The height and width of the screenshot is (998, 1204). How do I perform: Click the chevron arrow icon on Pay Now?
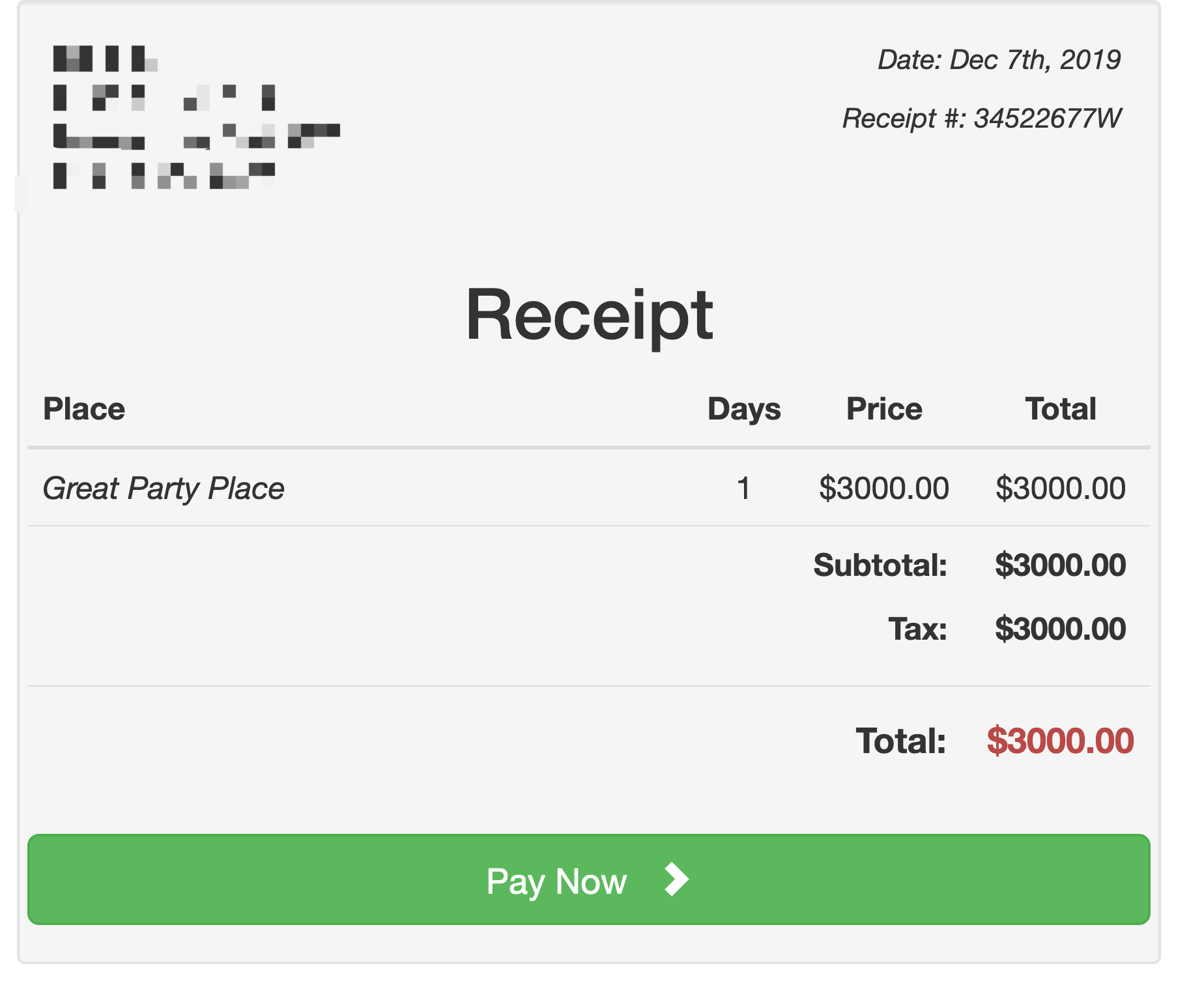point(676,879)
